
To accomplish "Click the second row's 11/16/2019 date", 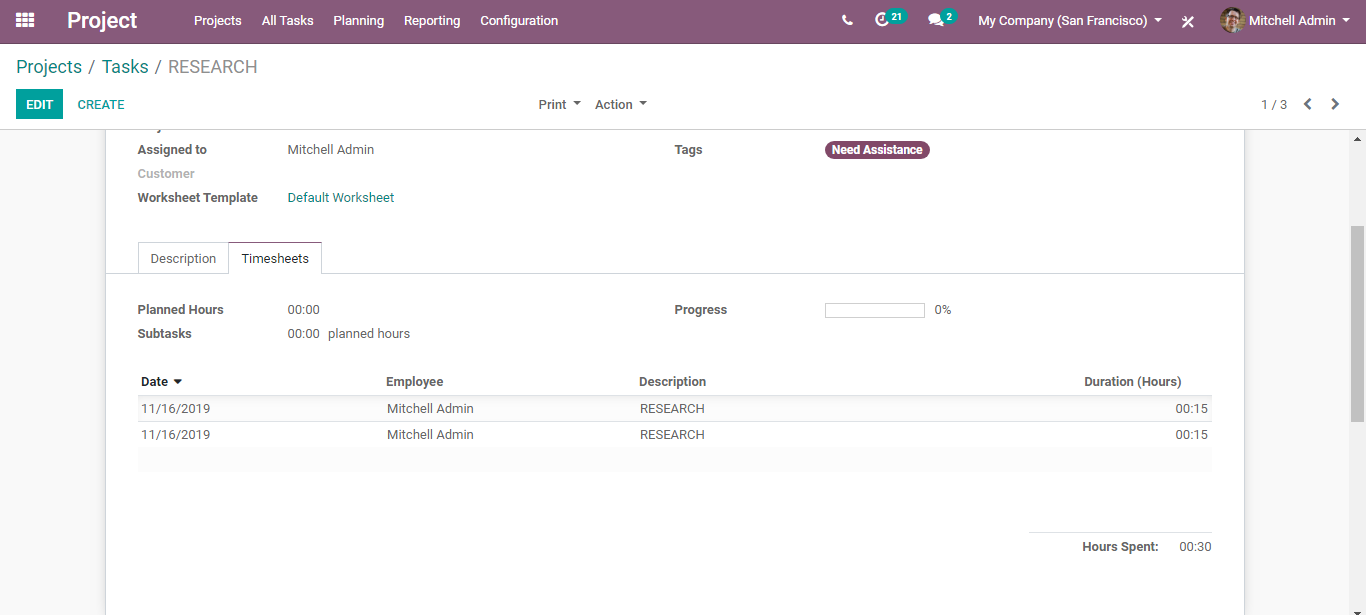I will [176, 435].
